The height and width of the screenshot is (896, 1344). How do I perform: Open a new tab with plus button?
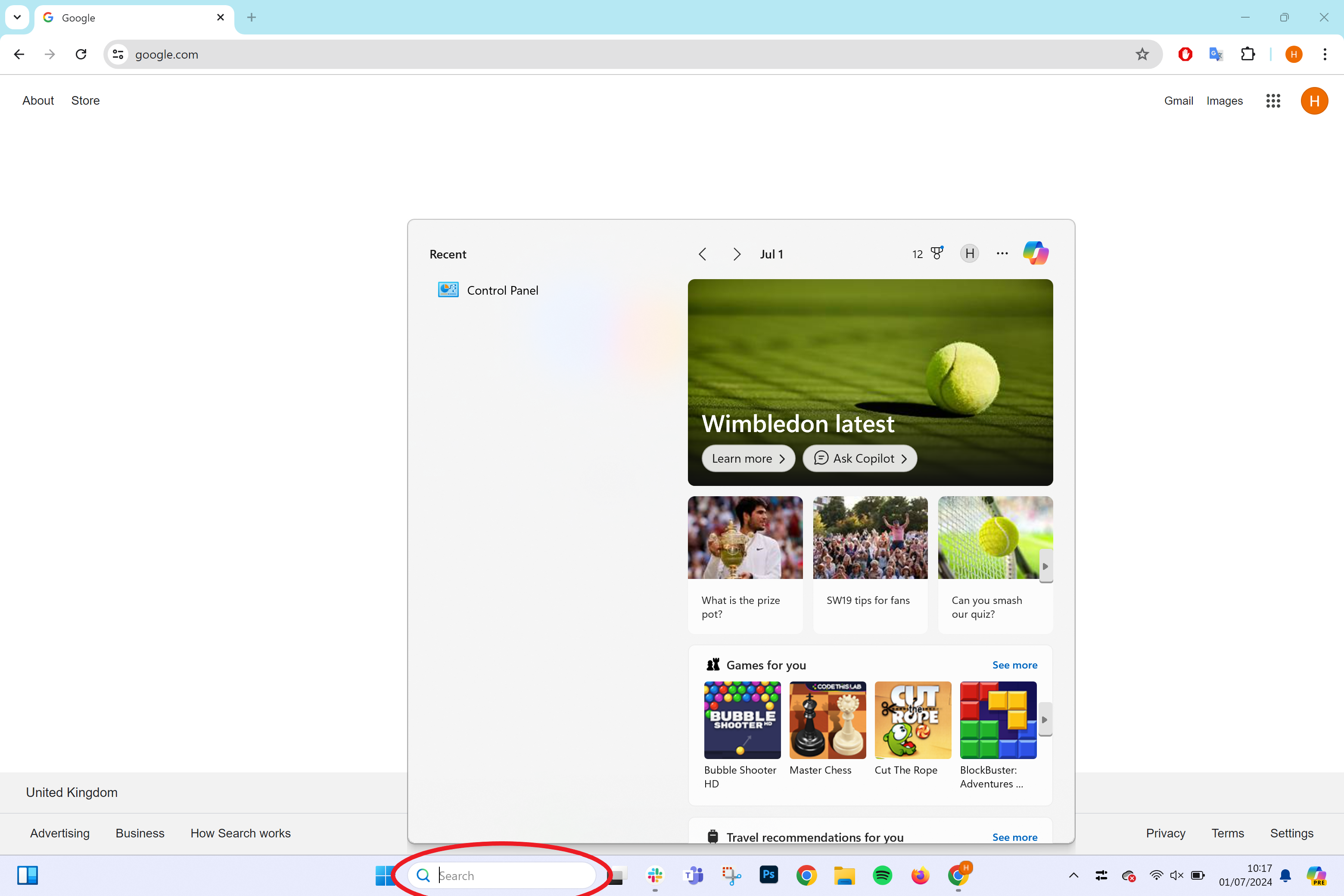(252, 18)
